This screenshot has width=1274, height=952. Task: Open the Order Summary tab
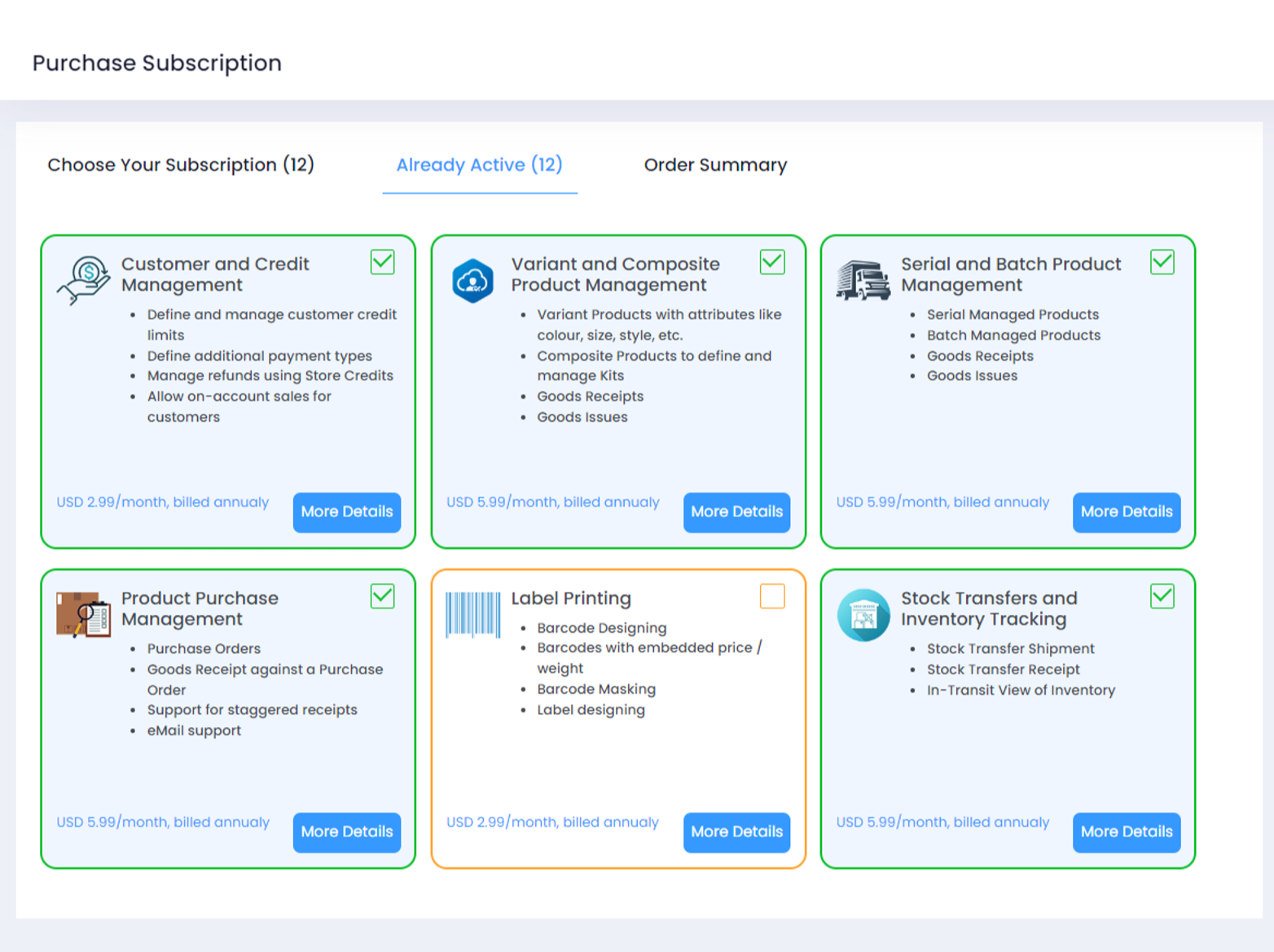[715, 165]
